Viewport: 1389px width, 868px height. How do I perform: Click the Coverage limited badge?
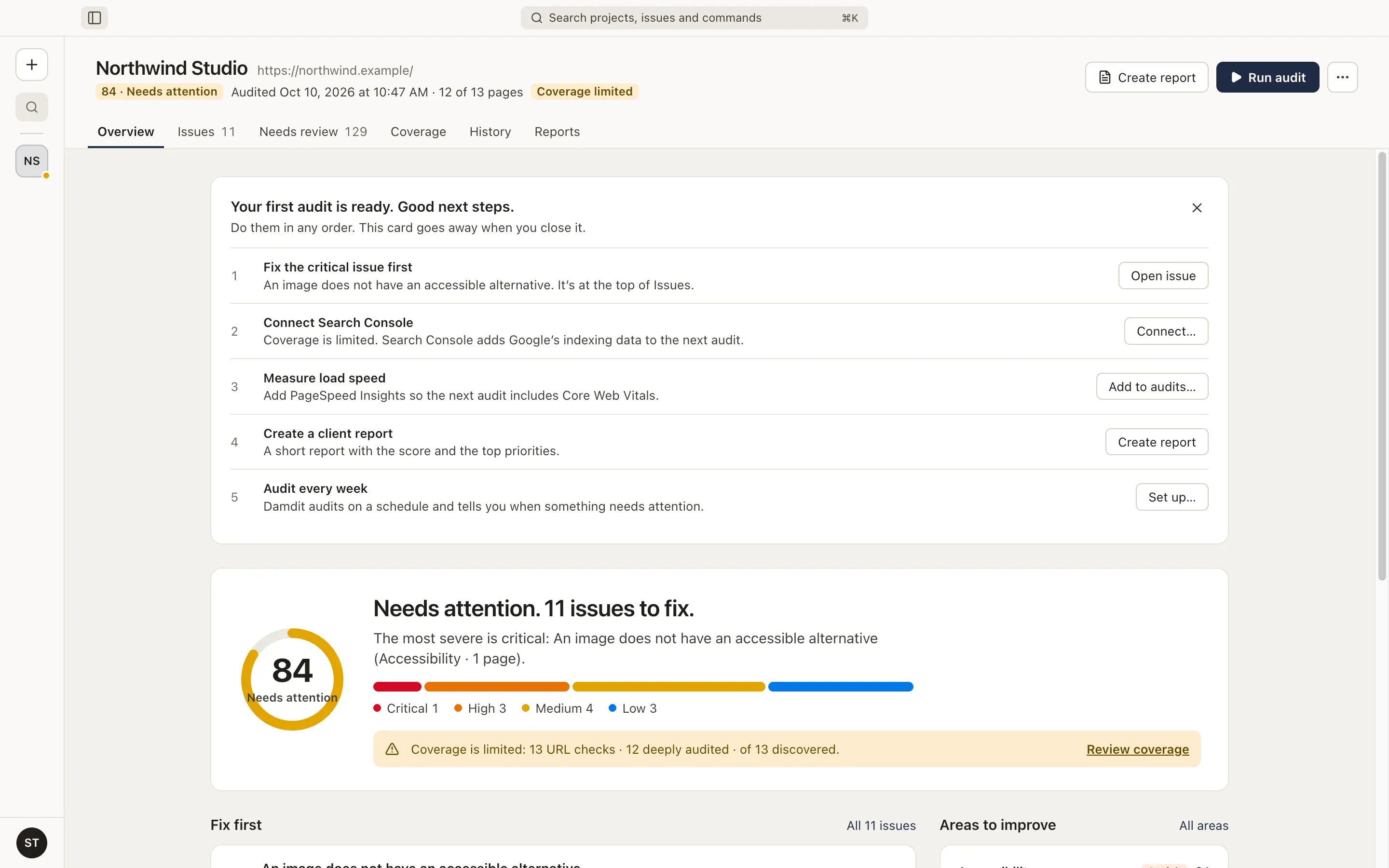point(585,92)
